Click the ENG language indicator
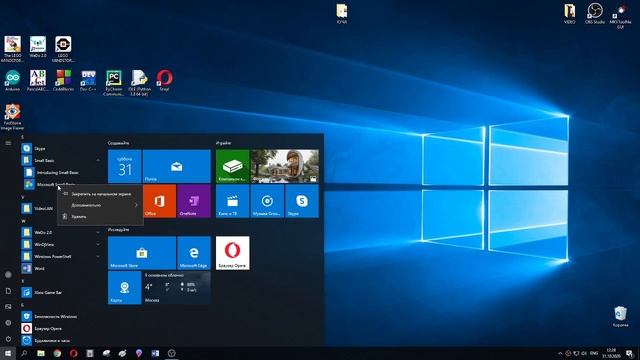The height and width of the screenshot is (360, 640). (594, 353)
